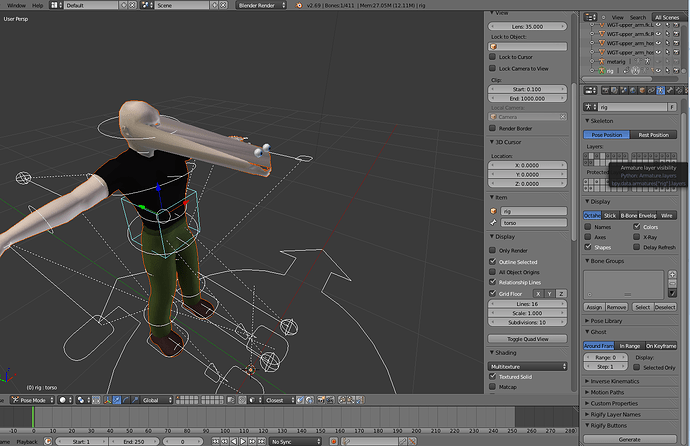Enable armature X-Ray checkbox
This screenshot has height=446, width=690.
(x=636, y=237)
